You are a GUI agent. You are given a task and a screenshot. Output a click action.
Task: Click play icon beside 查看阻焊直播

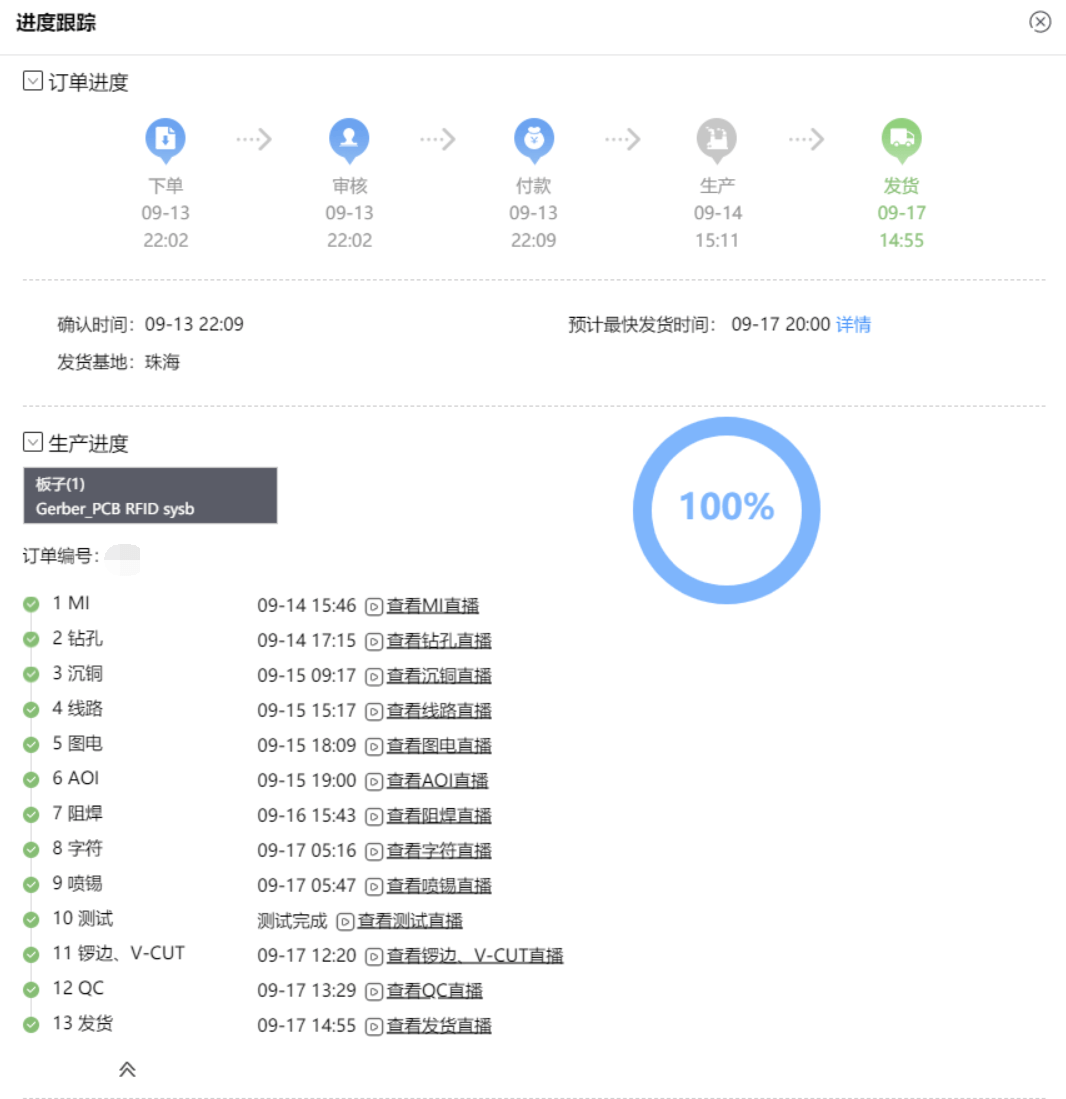(374, 817)
